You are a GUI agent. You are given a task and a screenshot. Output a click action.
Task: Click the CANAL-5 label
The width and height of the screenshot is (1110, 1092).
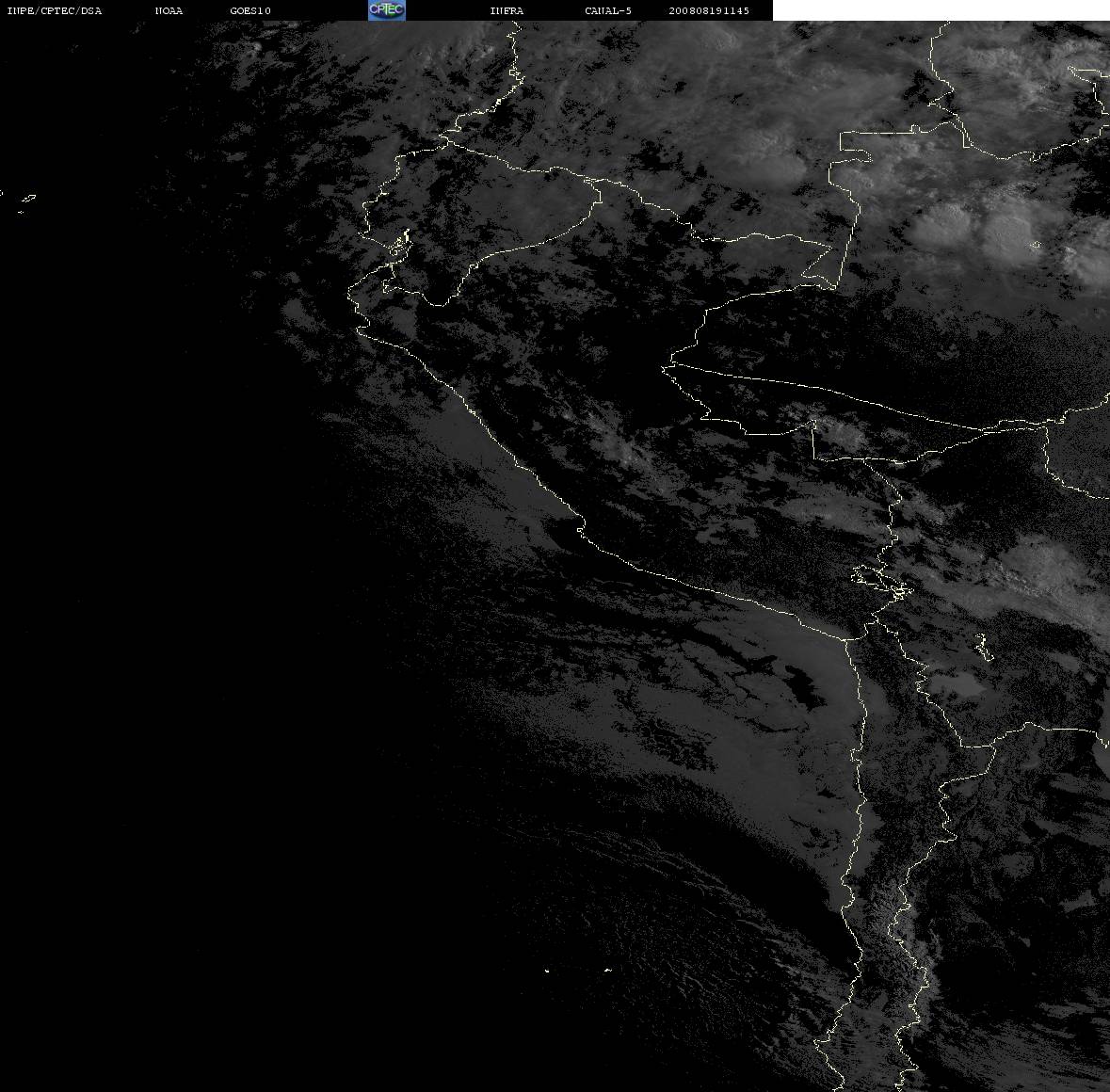pos(608,10)
